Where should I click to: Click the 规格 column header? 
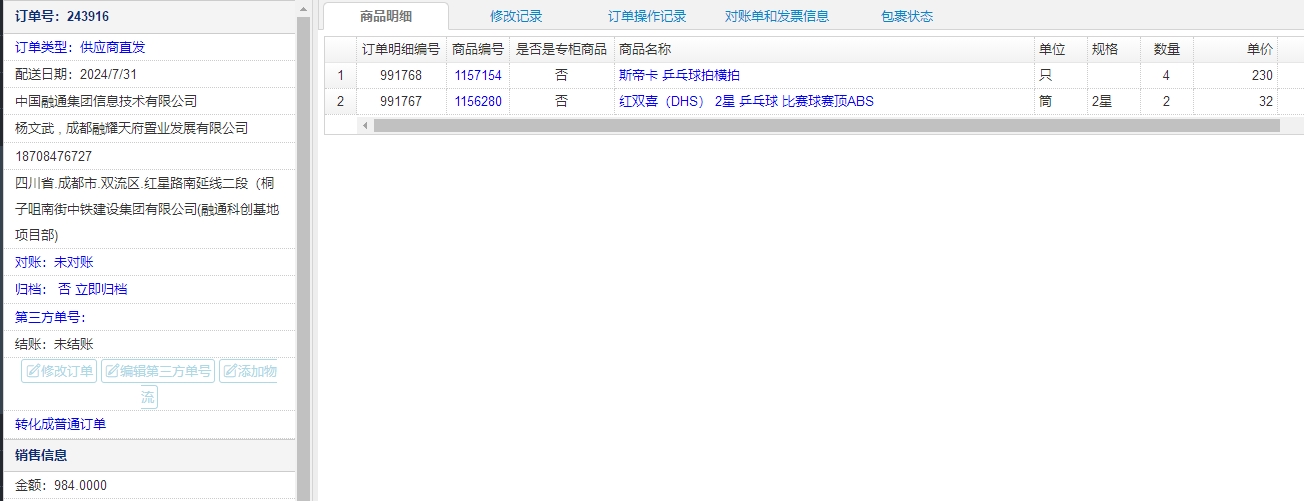(x=1113, y=49)
